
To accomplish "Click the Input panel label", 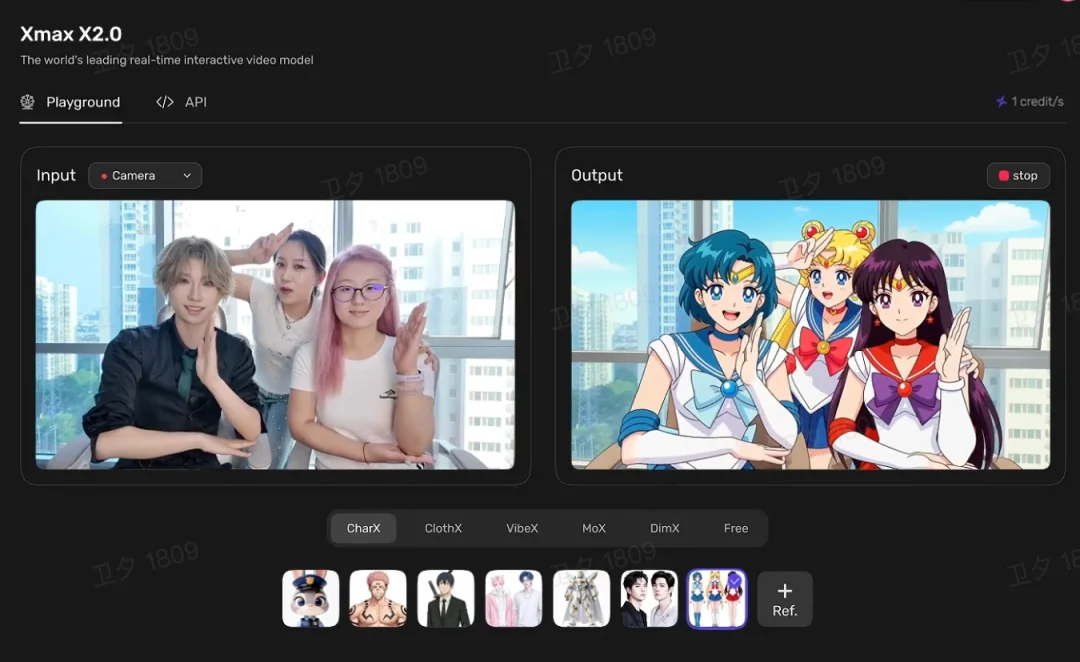I will [56, 175].
